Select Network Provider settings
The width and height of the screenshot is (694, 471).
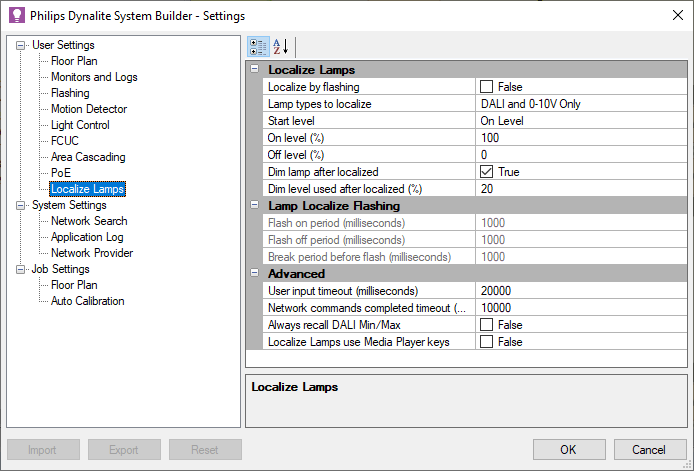point(92,253)
